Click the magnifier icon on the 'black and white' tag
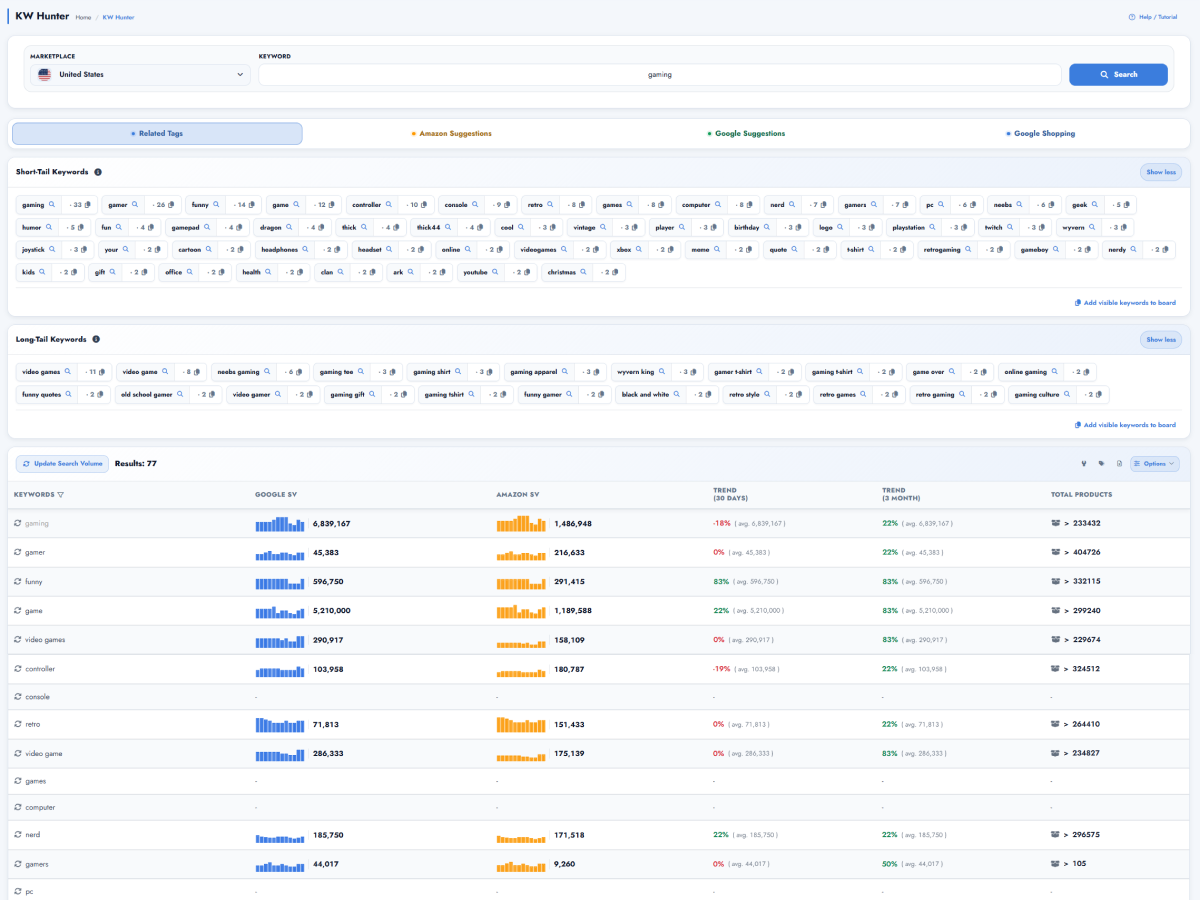 677,394
